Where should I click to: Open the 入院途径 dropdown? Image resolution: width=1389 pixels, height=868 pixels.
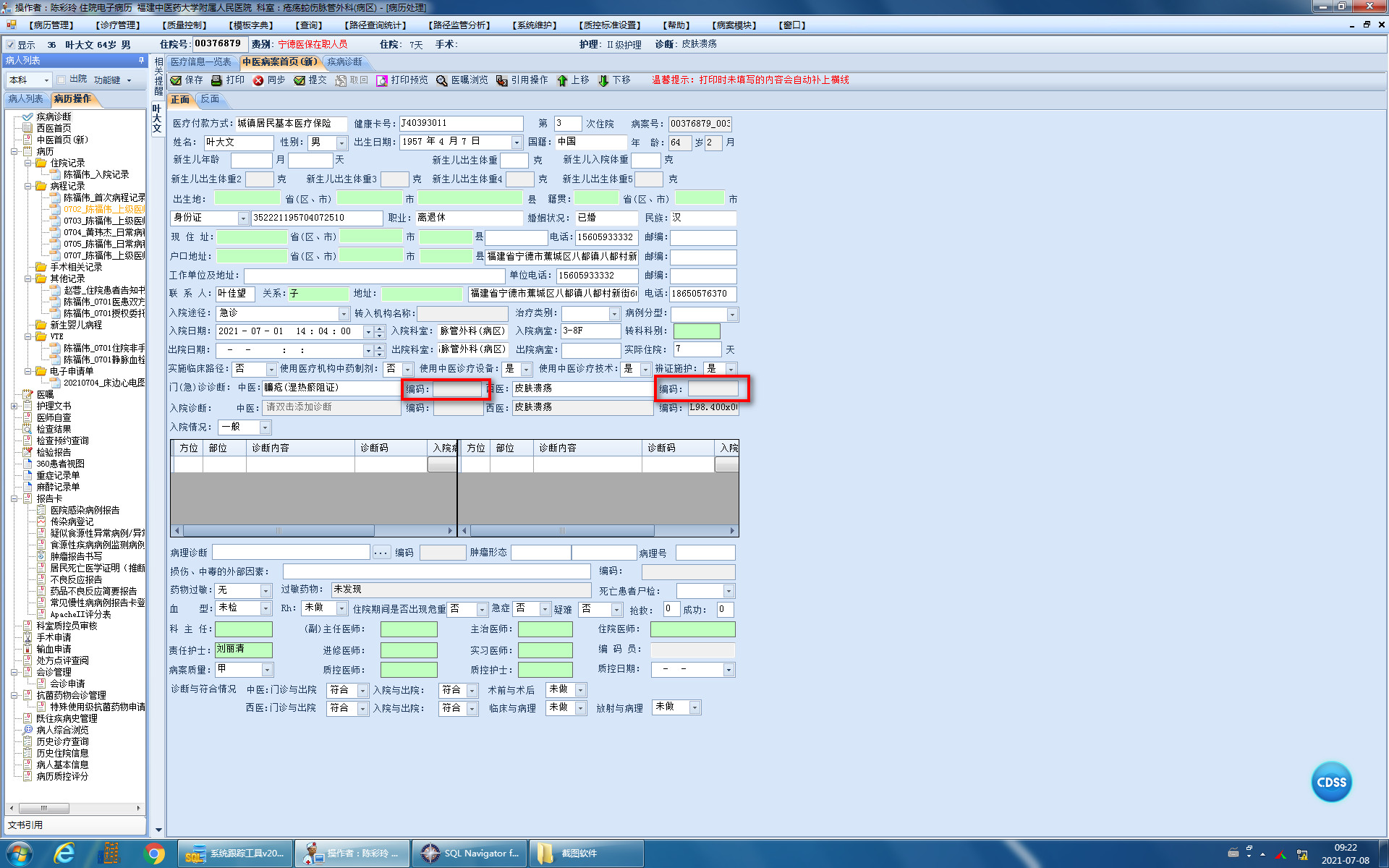point(344,314)
